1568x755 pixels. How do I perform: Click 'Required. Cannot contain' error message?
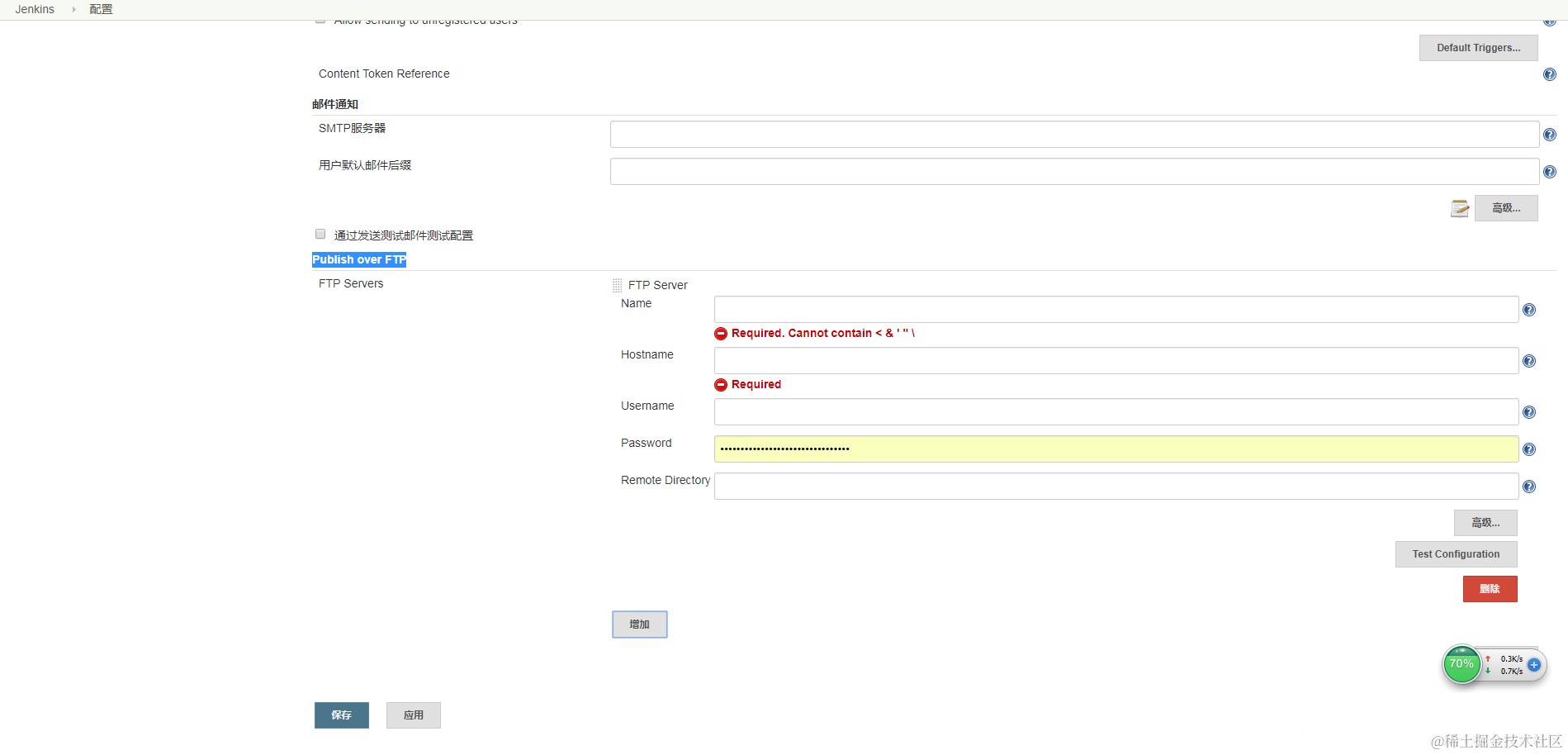point(823,333)
